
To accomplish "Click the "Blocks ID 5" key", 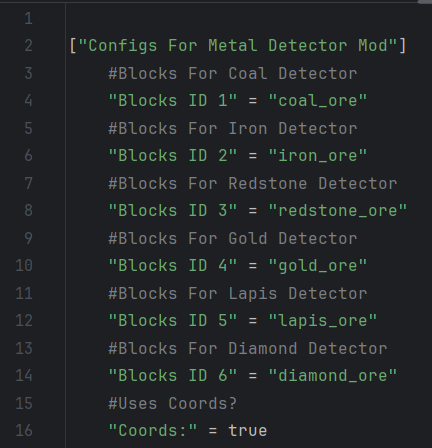I will [173, 321].
